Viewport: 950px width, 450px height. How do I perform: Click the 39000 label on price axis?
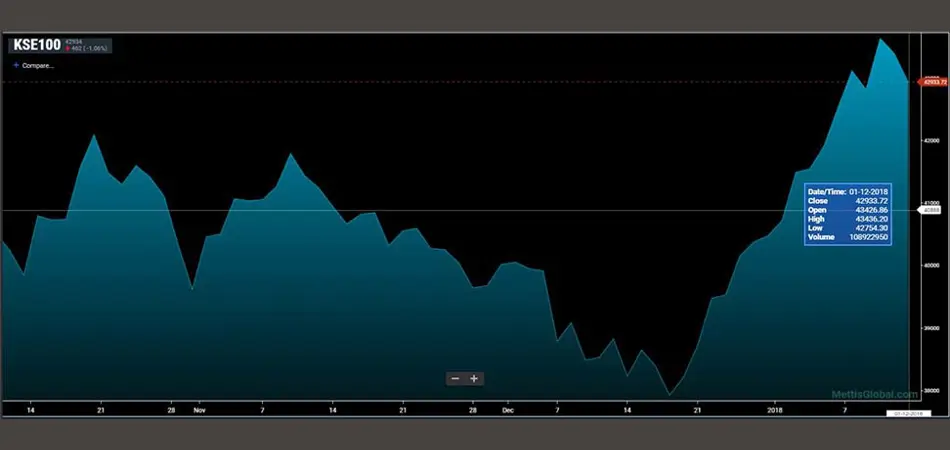(932, 328)
